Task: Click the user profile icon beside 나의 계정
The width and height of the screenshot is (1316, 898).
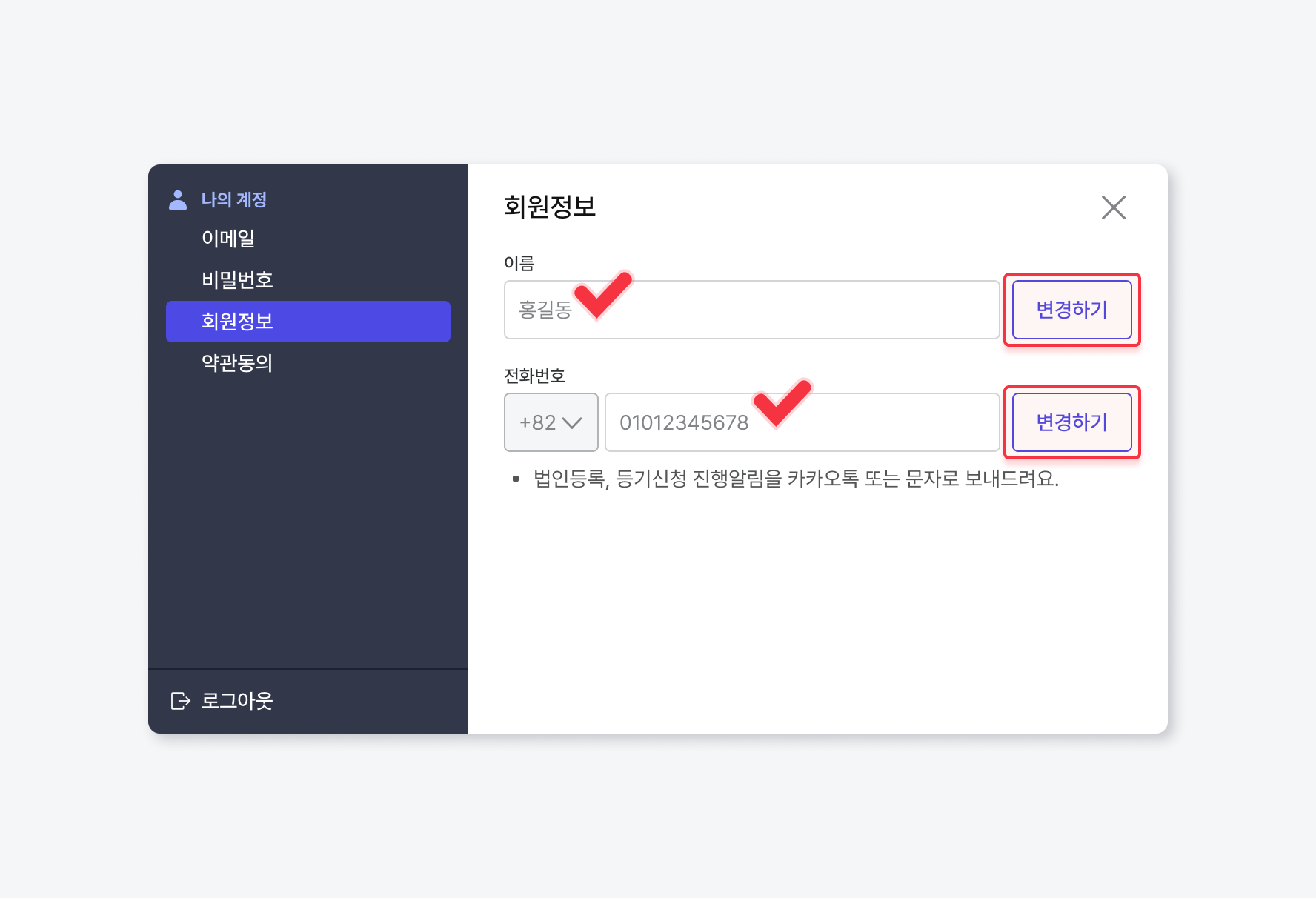Action: [x=178, y=200]
